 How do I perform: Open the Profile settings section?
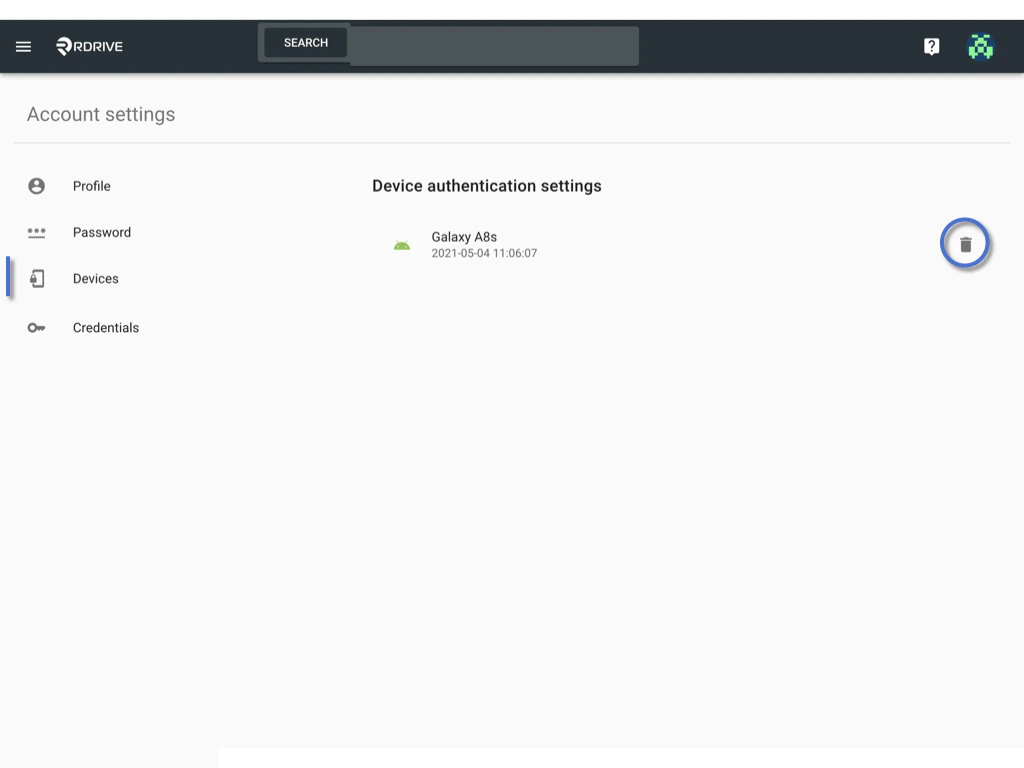tap(91, 186)
